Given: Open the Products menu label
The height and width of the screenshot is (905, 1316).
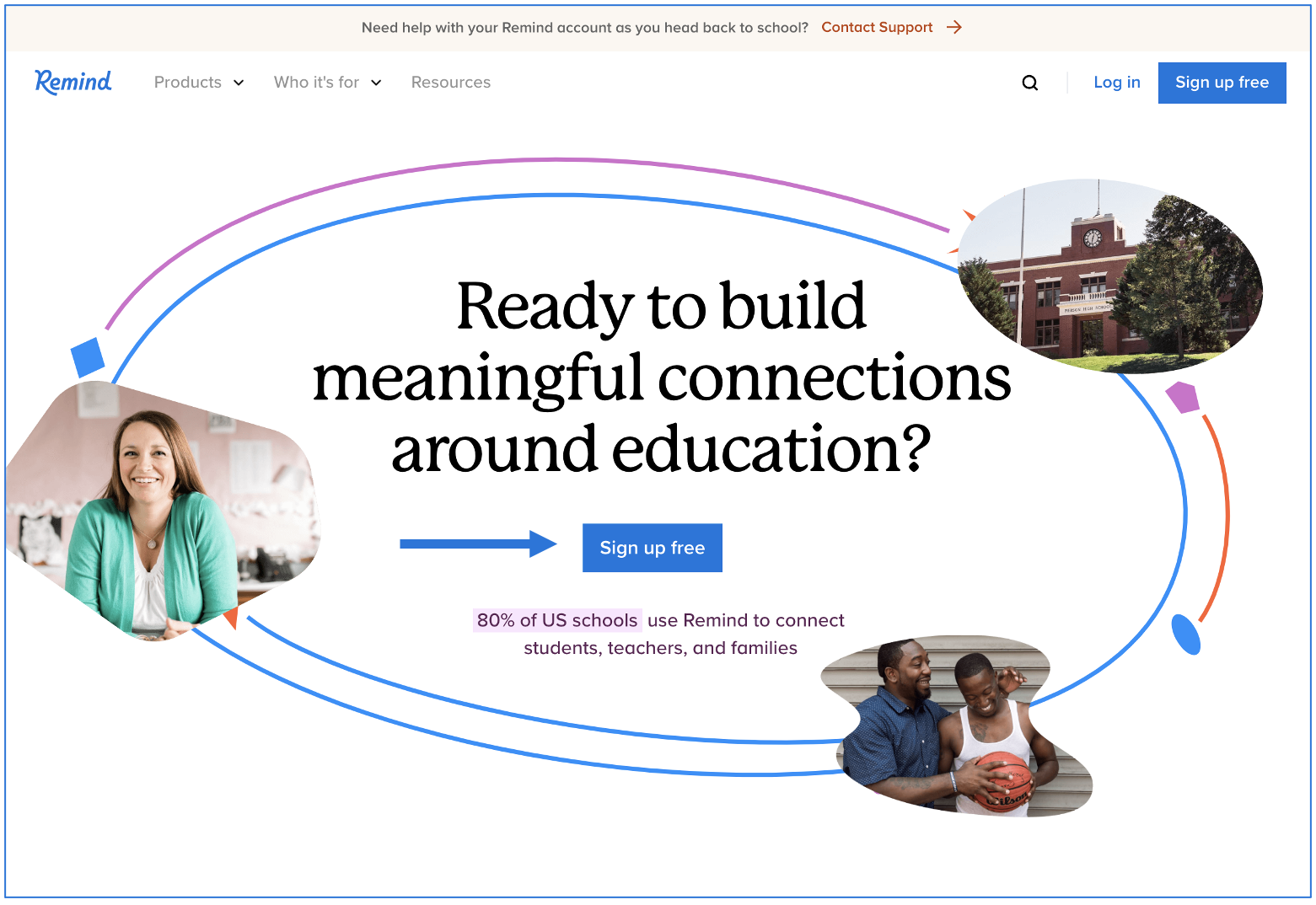Looking at the screenshot, I should pyautogui.click(x=187, y=83).
